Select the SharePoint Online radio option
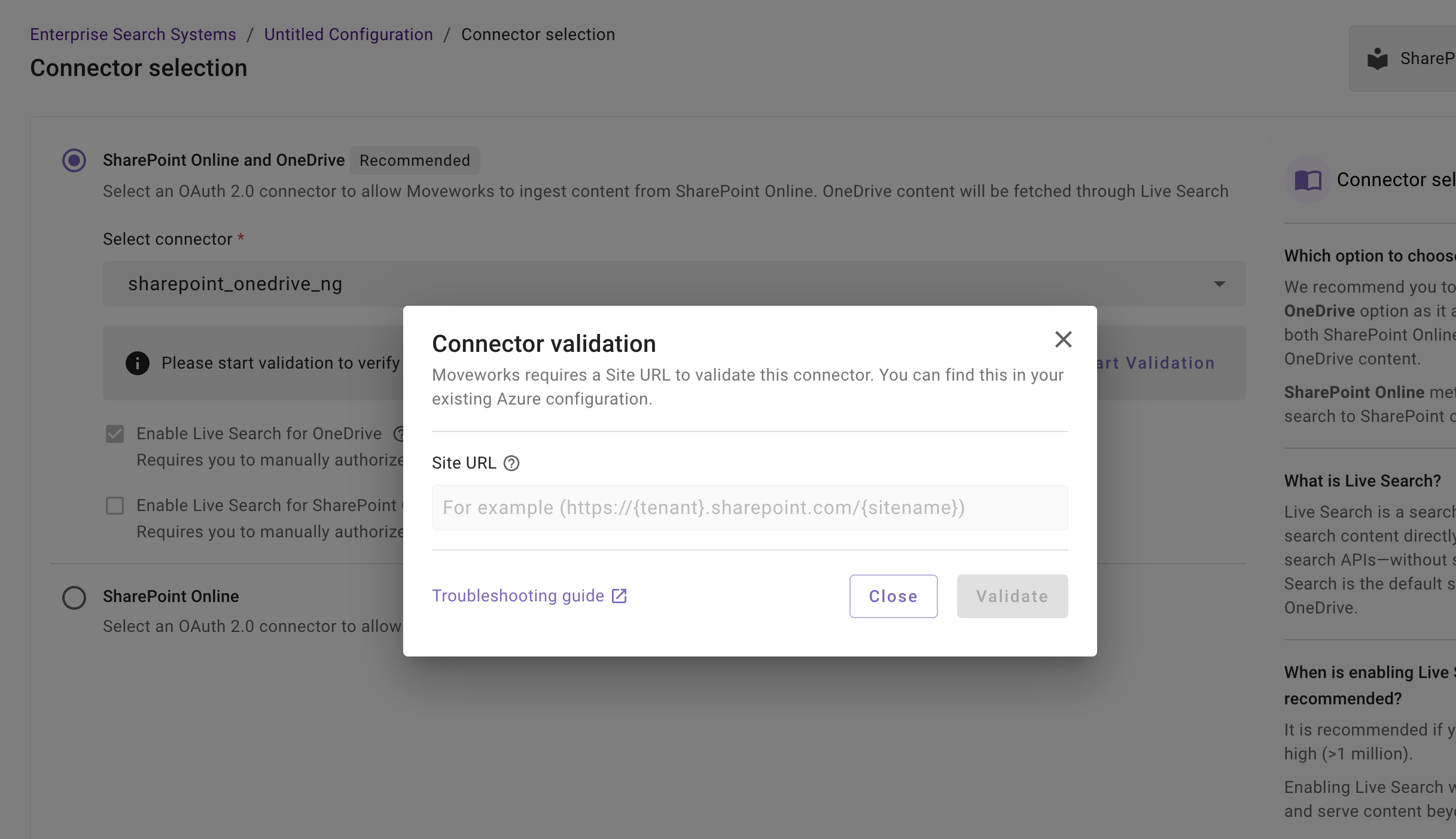This screenshot has height=839, width=1456. (74, 597)
